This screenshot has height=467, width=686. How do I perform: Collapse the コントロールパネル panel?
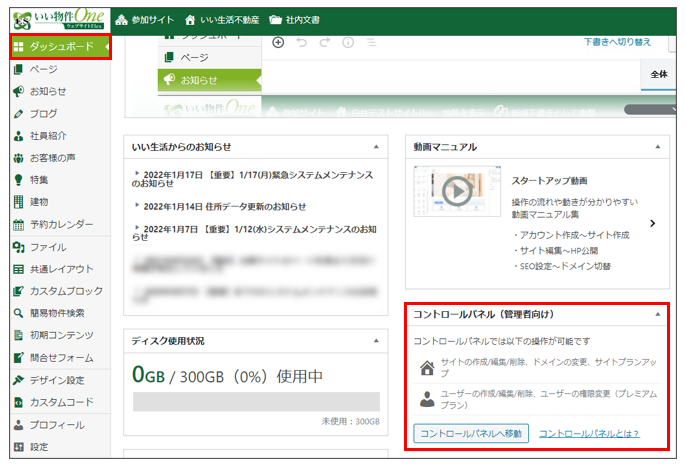tap(656, 314)
